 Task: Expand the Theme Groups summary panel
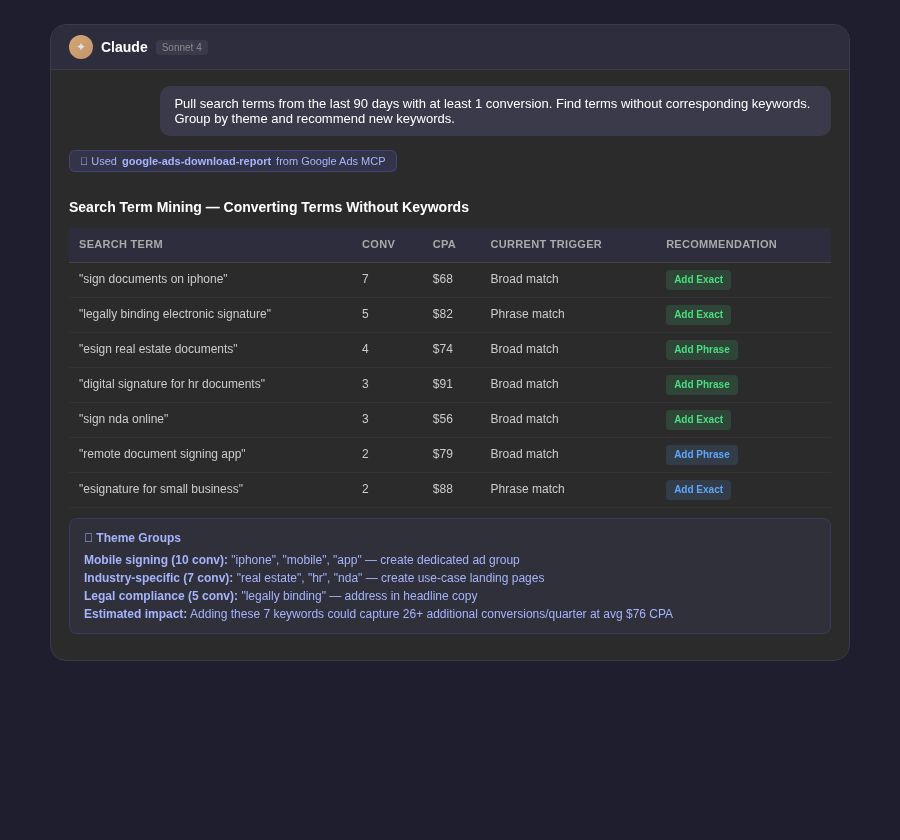click(x=450, y=575)
